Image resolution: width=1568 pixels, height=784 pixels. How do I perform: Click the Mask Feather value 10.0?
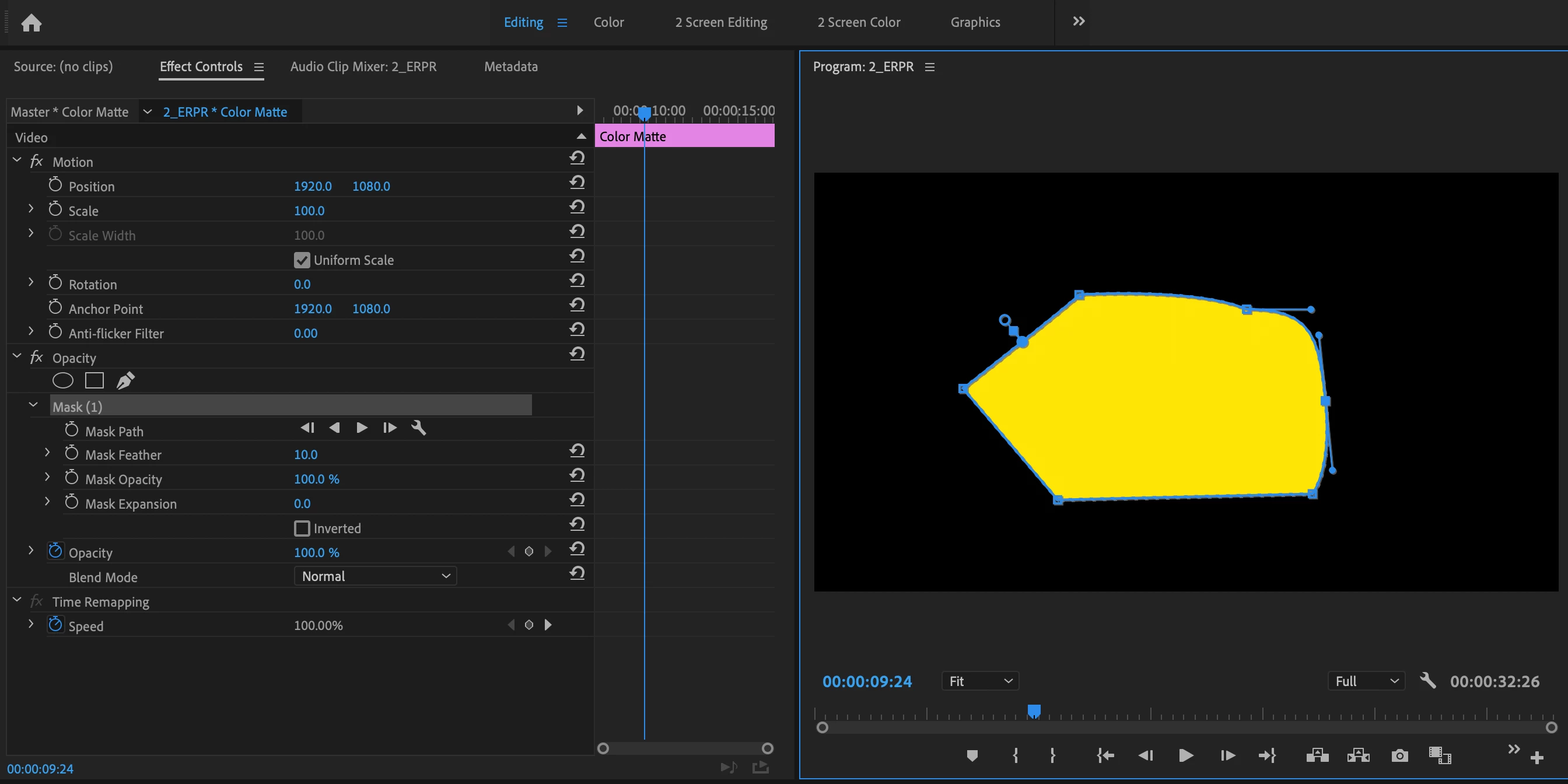[x=306, y=454]
